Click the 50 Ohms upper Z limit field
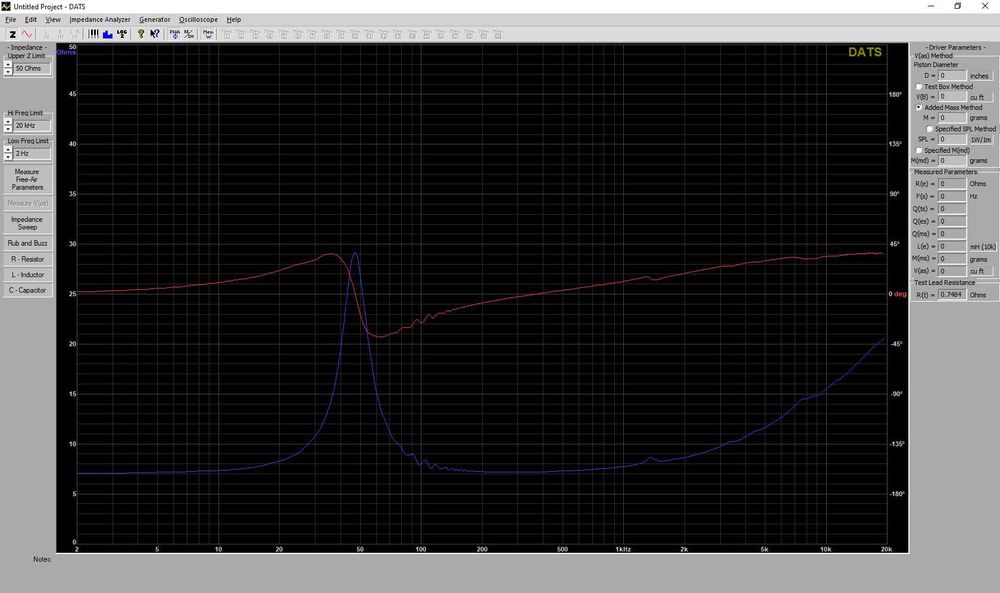Screen dimensions: 1000x593 pos(32,68)
